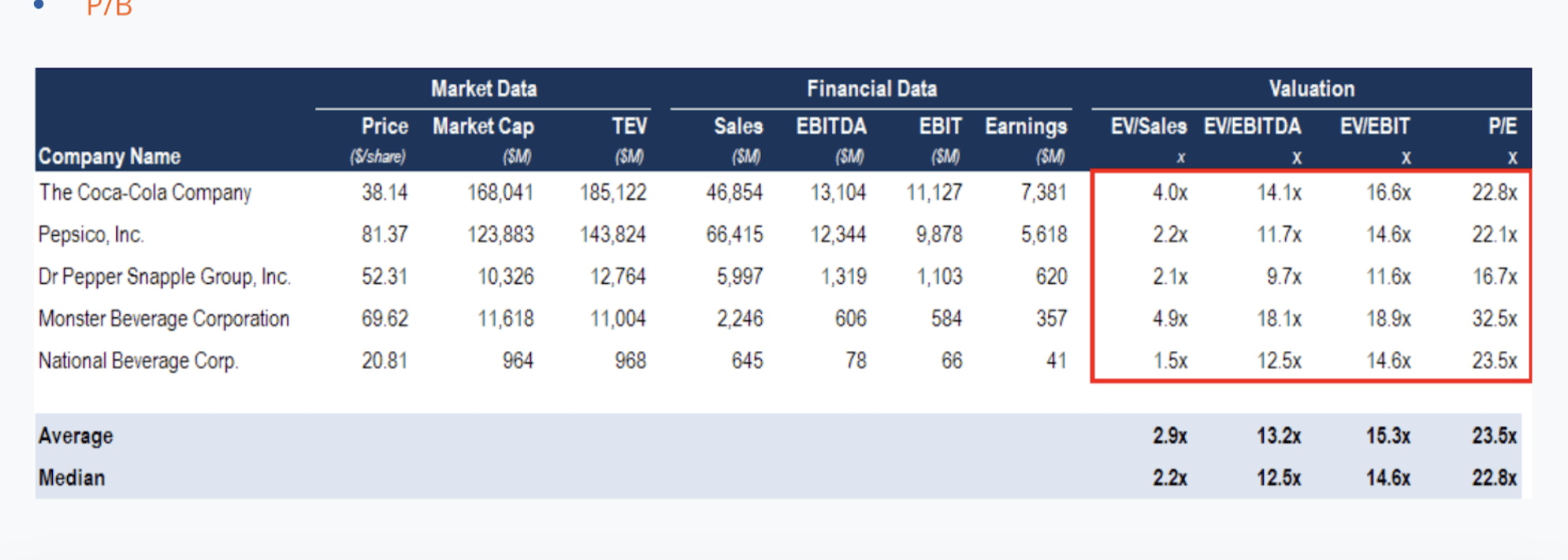The image size is (1568, 560).
Task: Select the Price column header
Action: (x=384, y=127)
